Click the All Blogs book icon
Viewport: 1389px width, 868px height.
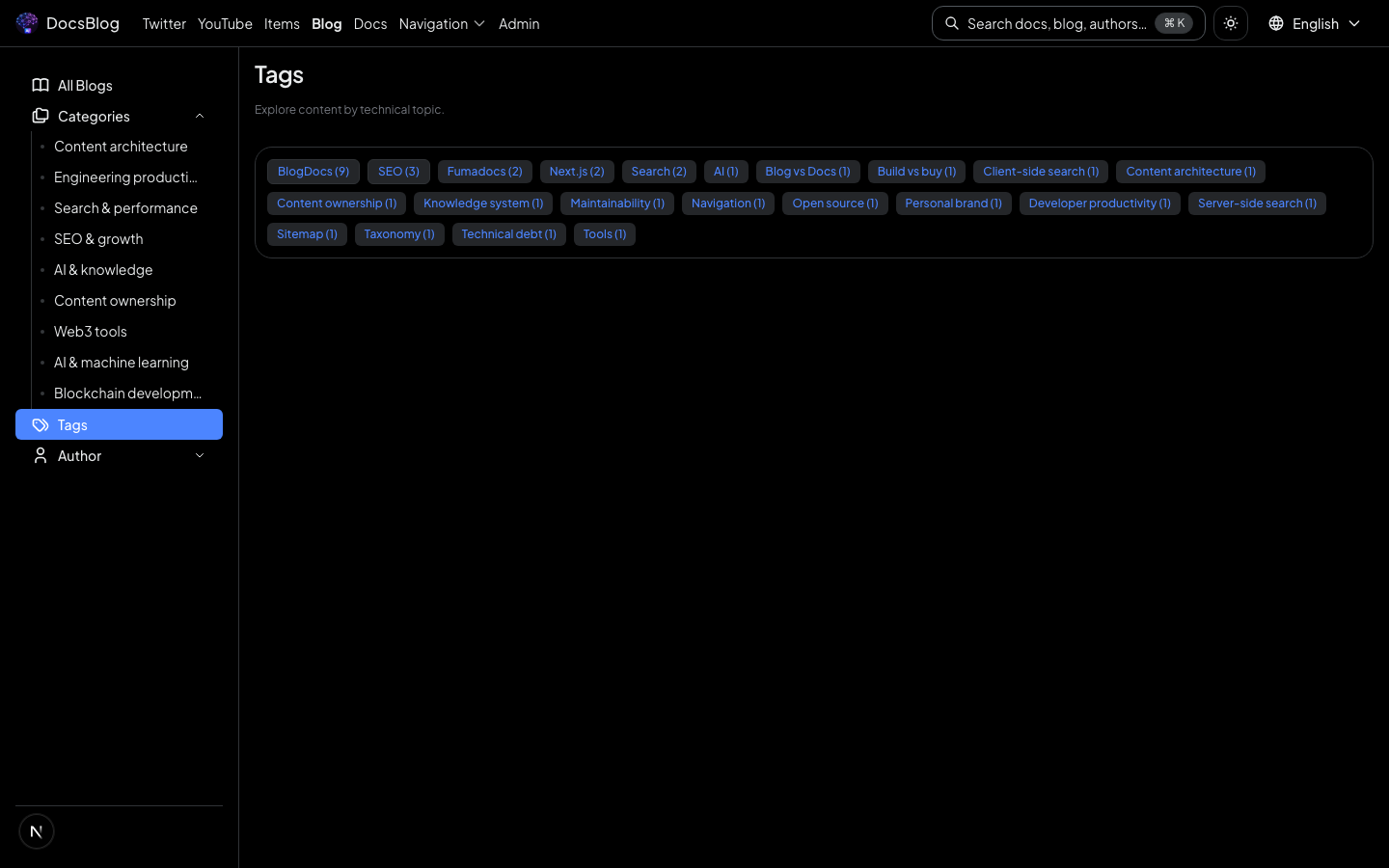(x=41, y=85)
